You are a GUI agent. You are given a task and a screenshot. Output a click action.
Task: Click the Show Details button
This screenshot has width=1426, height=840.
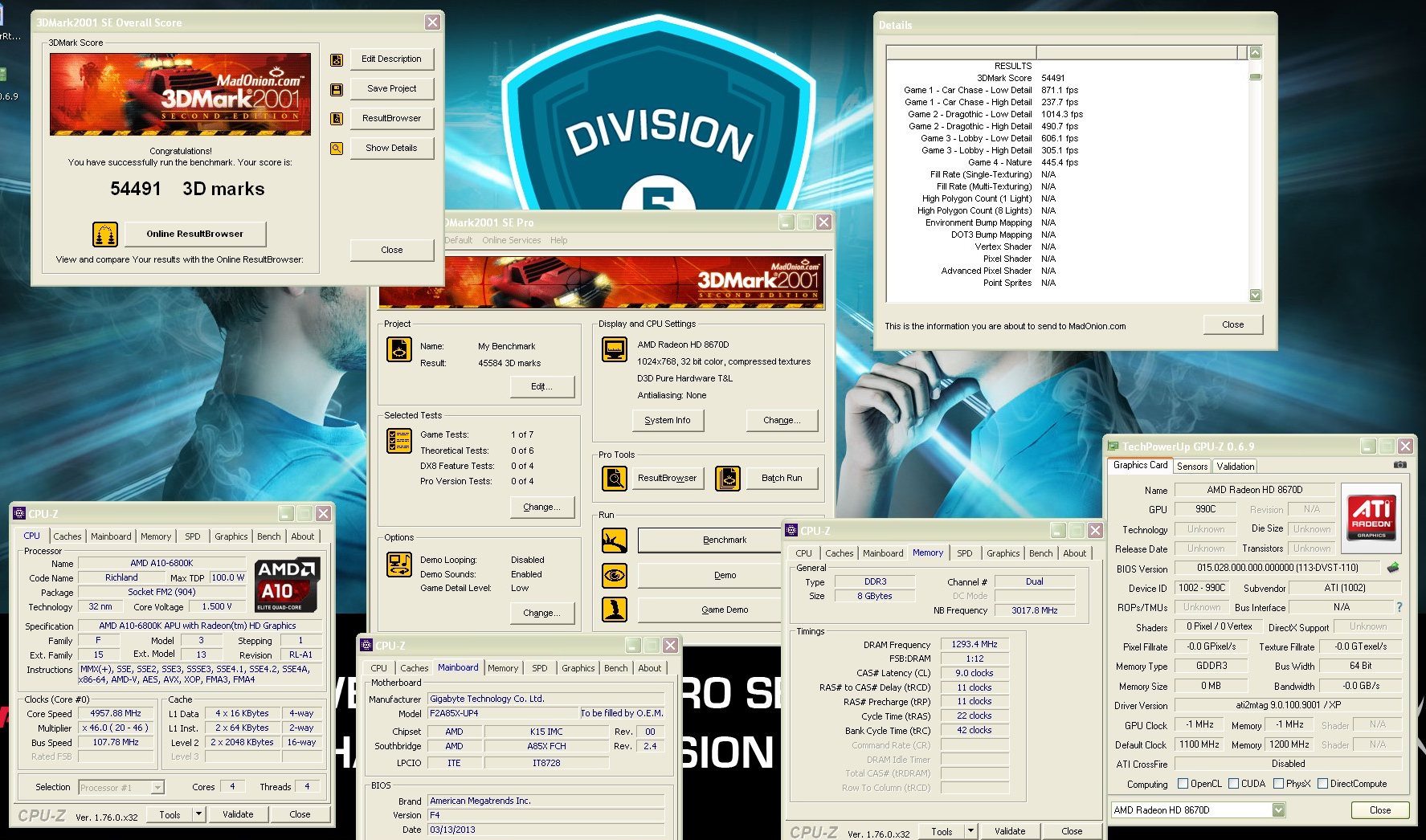(x=392, y=149)
